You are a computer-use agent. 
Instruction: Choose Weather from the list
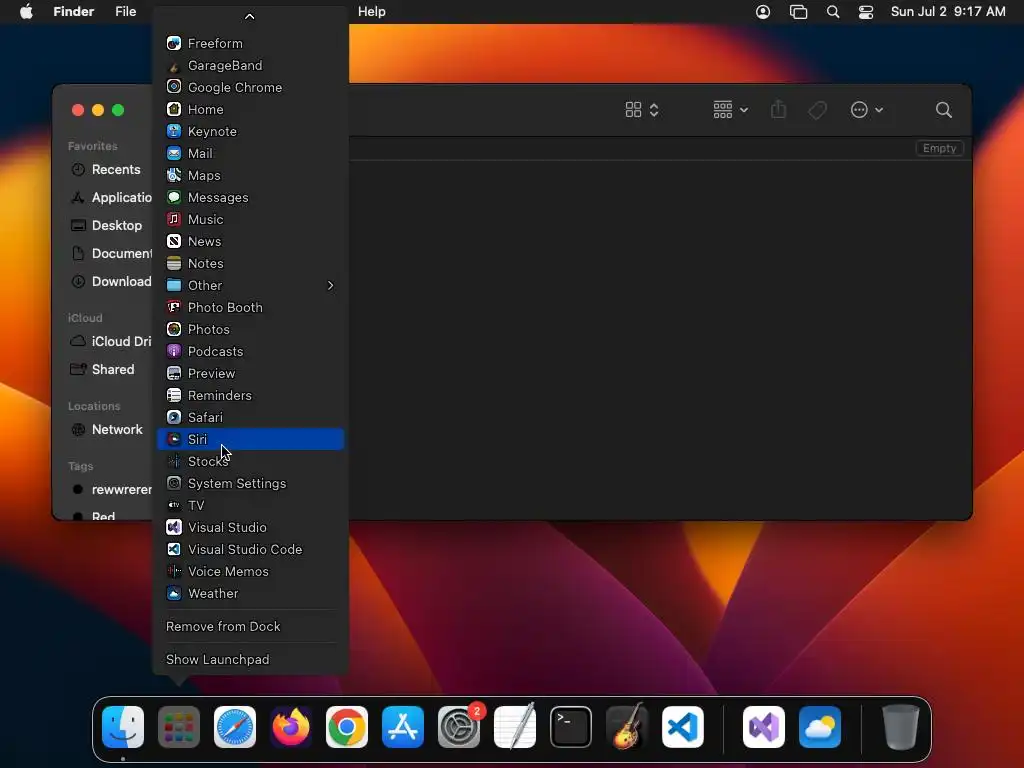click(251, 594)
